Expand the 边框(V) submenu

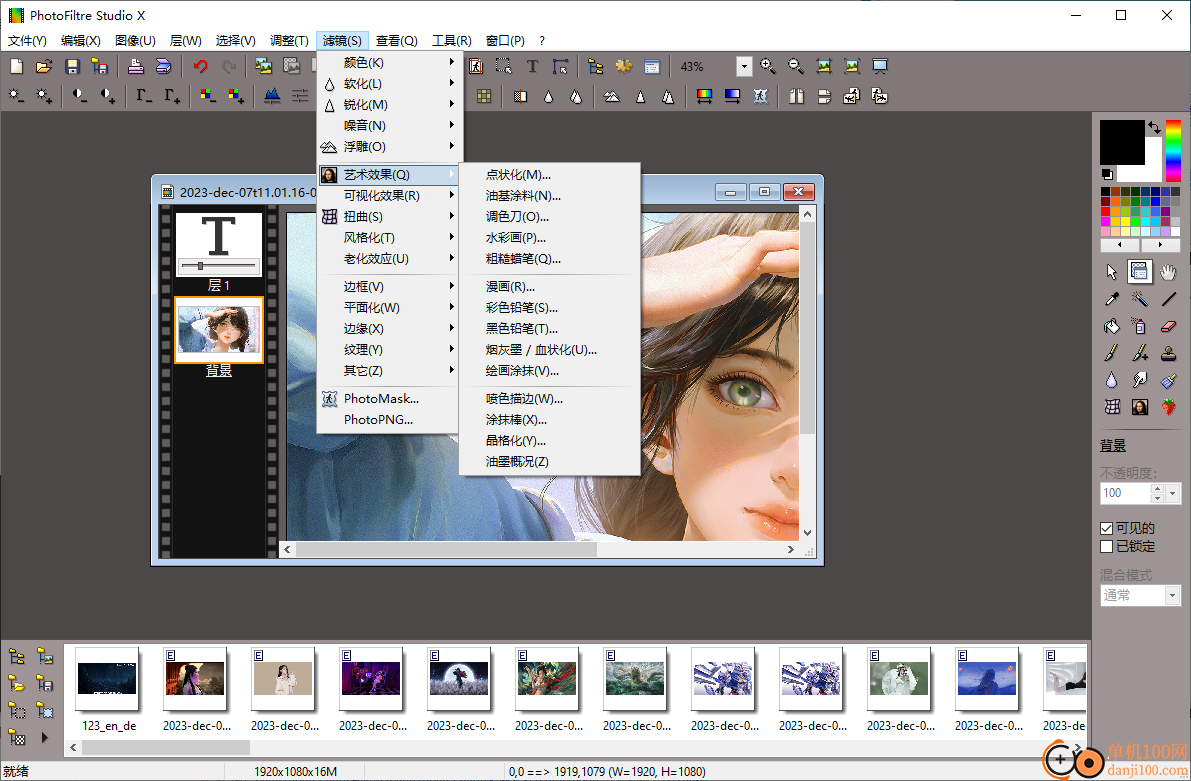(x=388, y=286)
